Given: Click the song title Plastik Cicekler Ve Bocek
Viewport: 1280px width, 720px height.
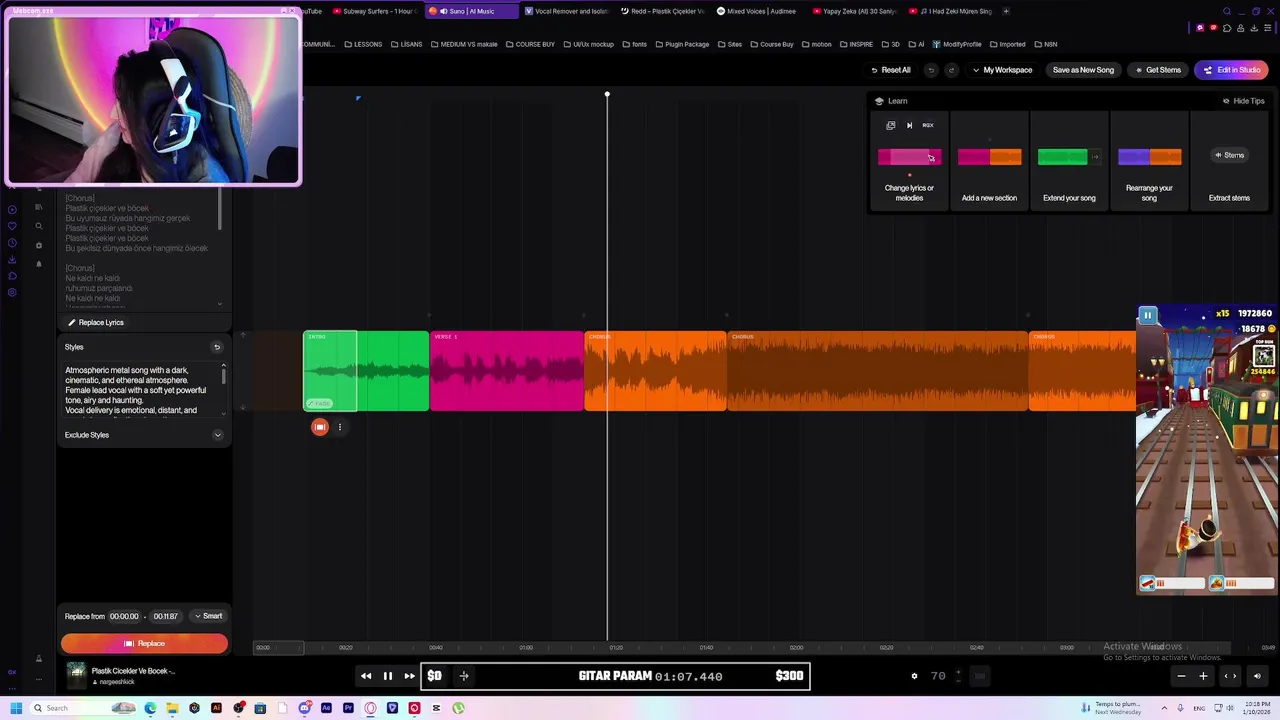Looking at the screenshot, I should pos(133,671).
